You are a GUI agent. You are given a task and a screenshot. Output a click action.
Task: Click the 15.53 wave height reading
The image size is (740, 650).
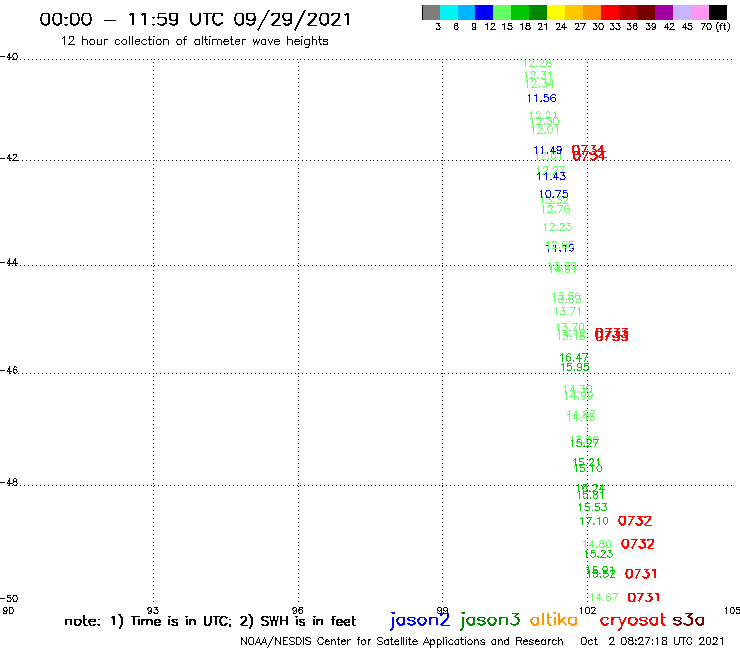pyautogui.click(x=593, y=507)
